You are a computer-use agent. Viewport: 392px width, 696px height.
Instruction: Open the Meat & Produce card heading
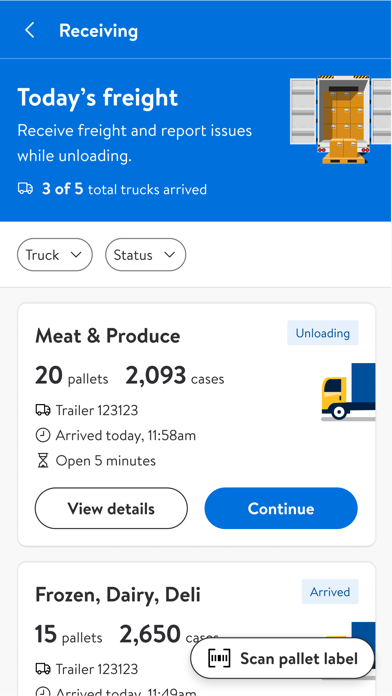click(x=107, y=336)
